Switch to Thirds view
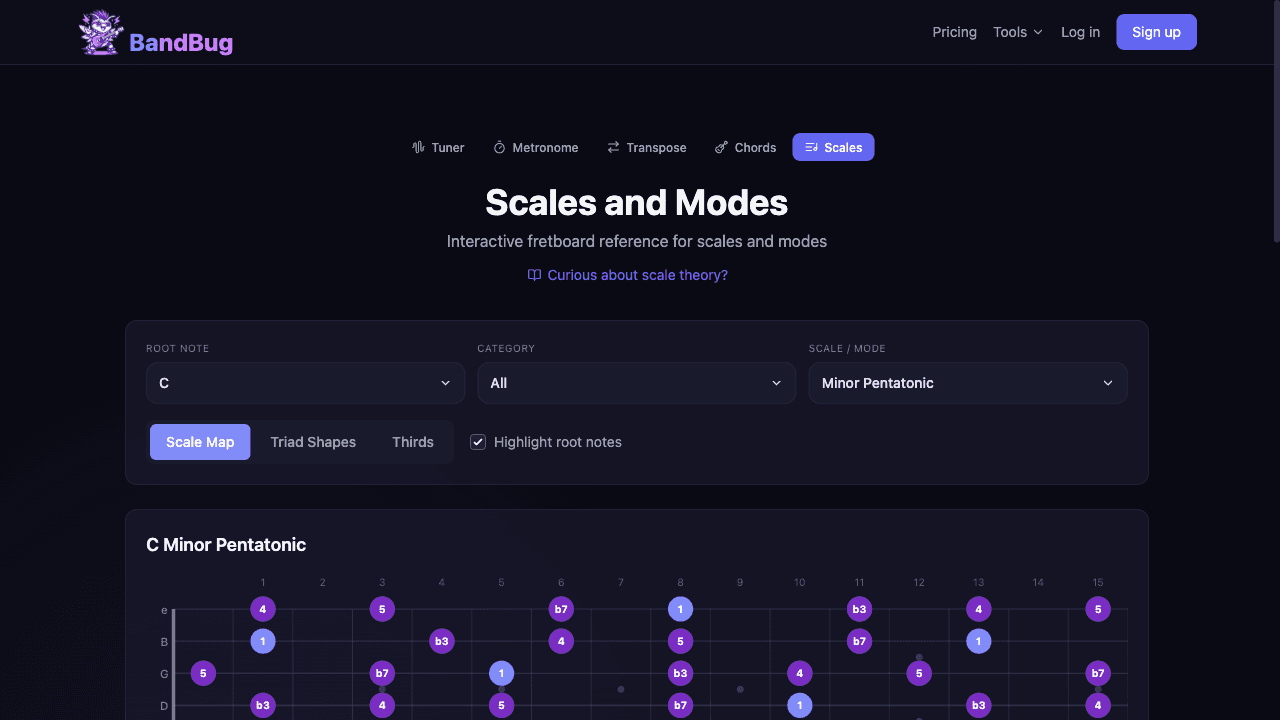Image resolution: width=1280 pixels, height=720 pixels. pyautogui.click(x=412, y=441)
